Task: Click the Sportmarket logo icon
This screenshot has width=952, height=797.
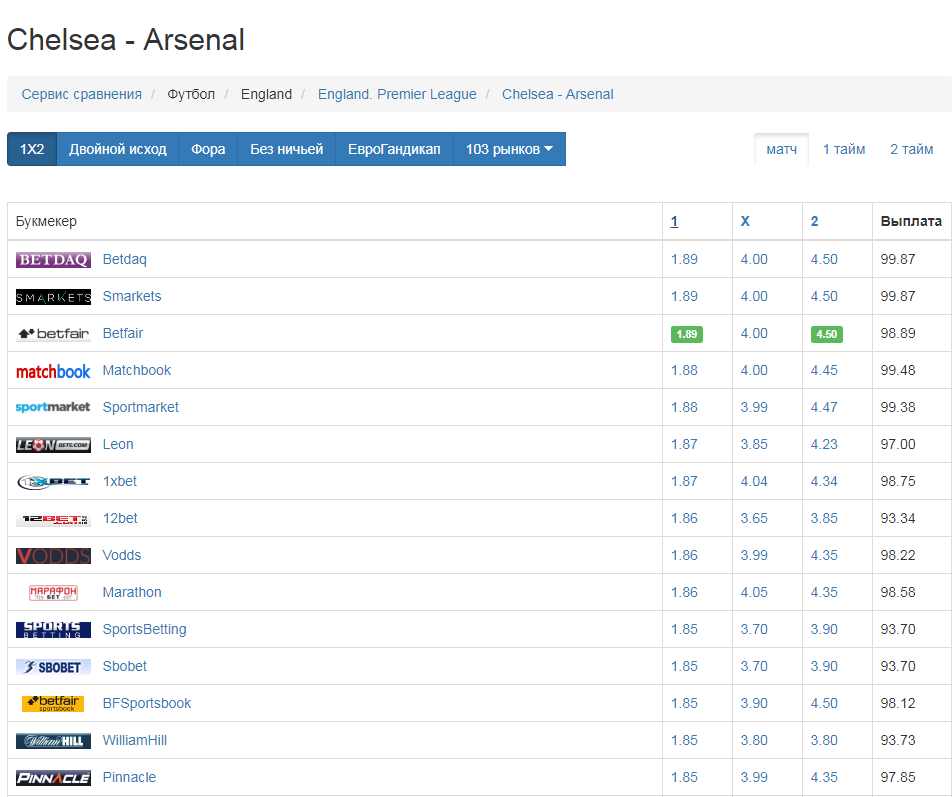Action: tap(53, 408)
